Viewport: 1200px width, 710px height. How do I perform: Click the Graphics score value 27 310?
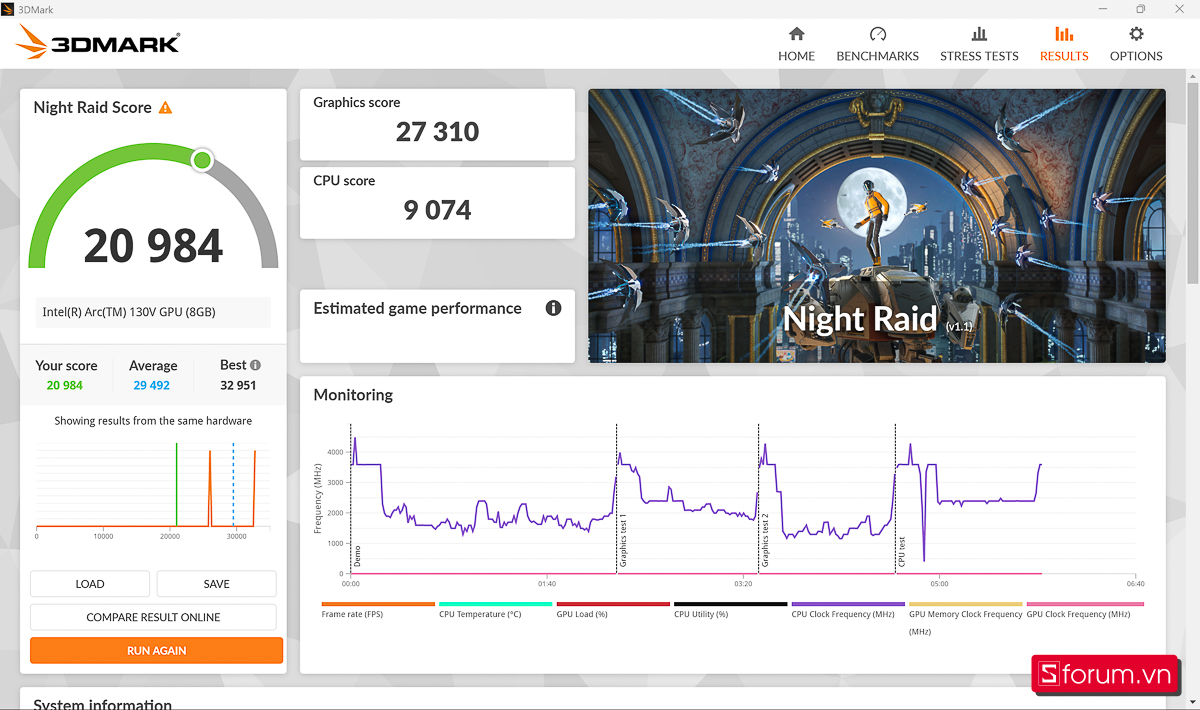(x=437, y=132)
